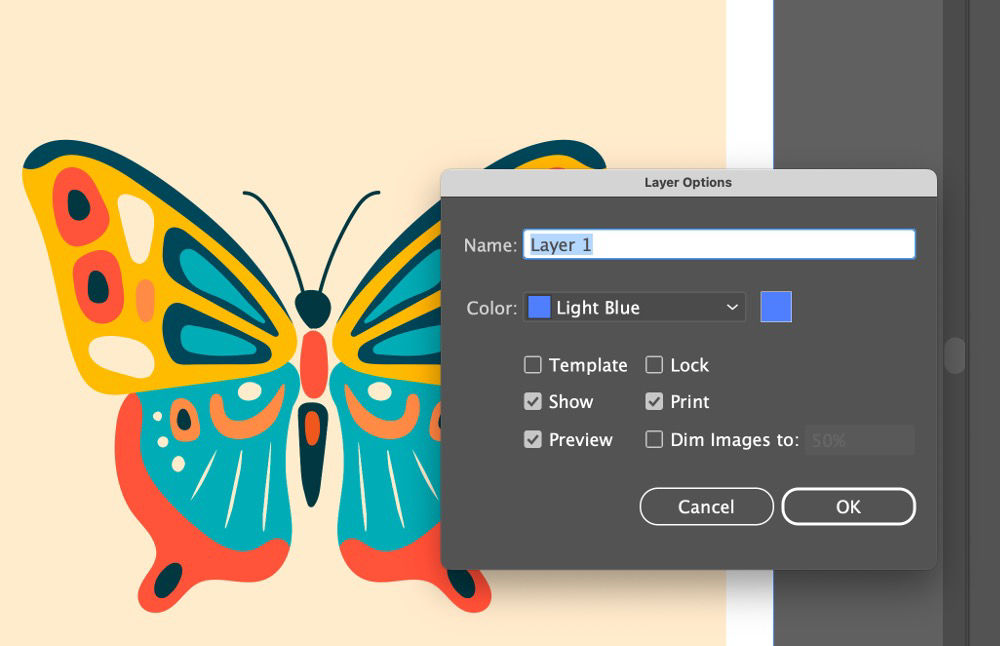Image resolution: width=1000 pixels, height=646 pixels.
Task: Confirm the layer settings with OK
Action: pos(849,506)
